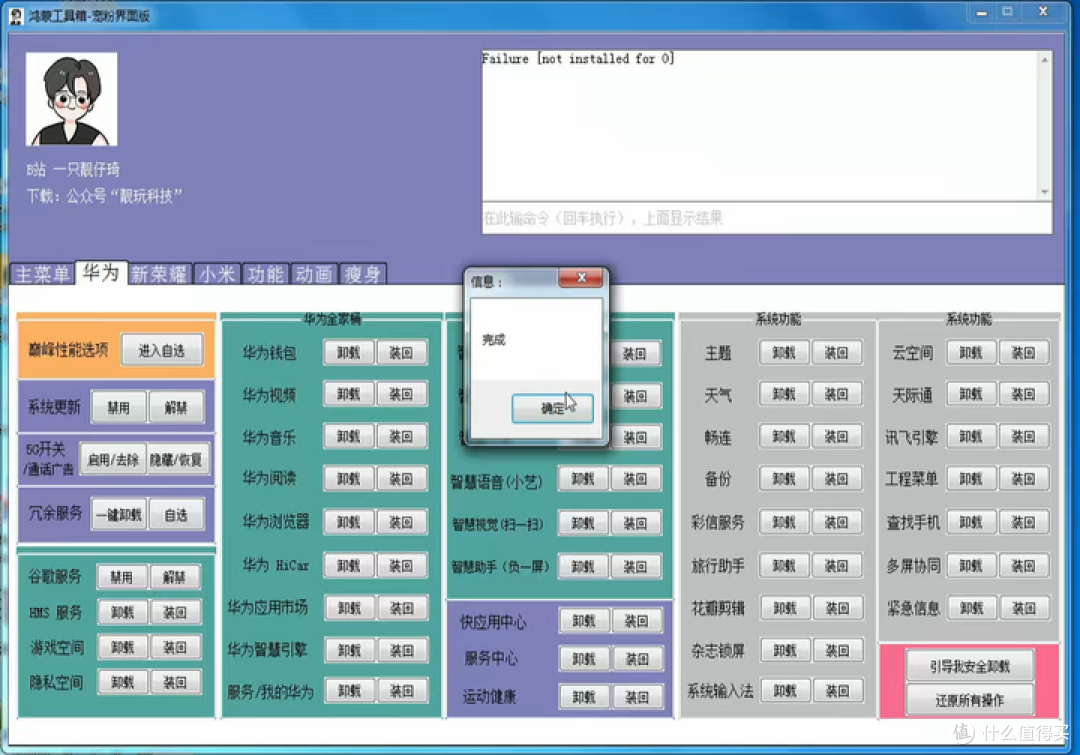Click 解禁 for 系统更新
Viewport: 1080px width, 755px height.
176,407
